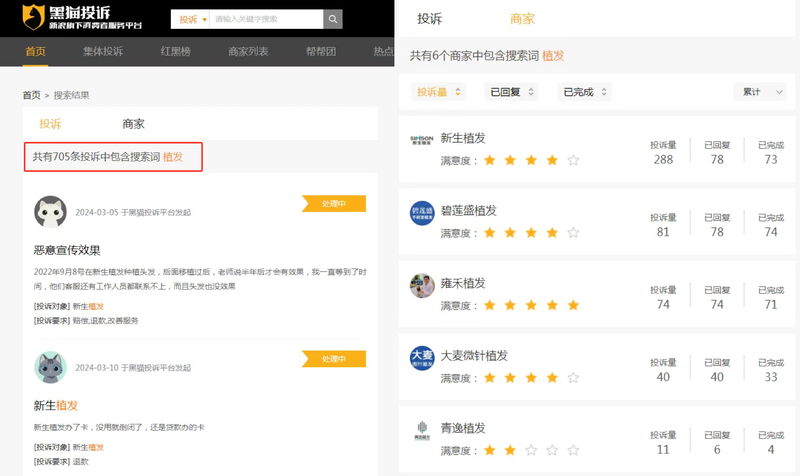The width and height of the screenshot is (800, 476).
Task: Open the 累计 time range dropdown
Action: (760, 92)
